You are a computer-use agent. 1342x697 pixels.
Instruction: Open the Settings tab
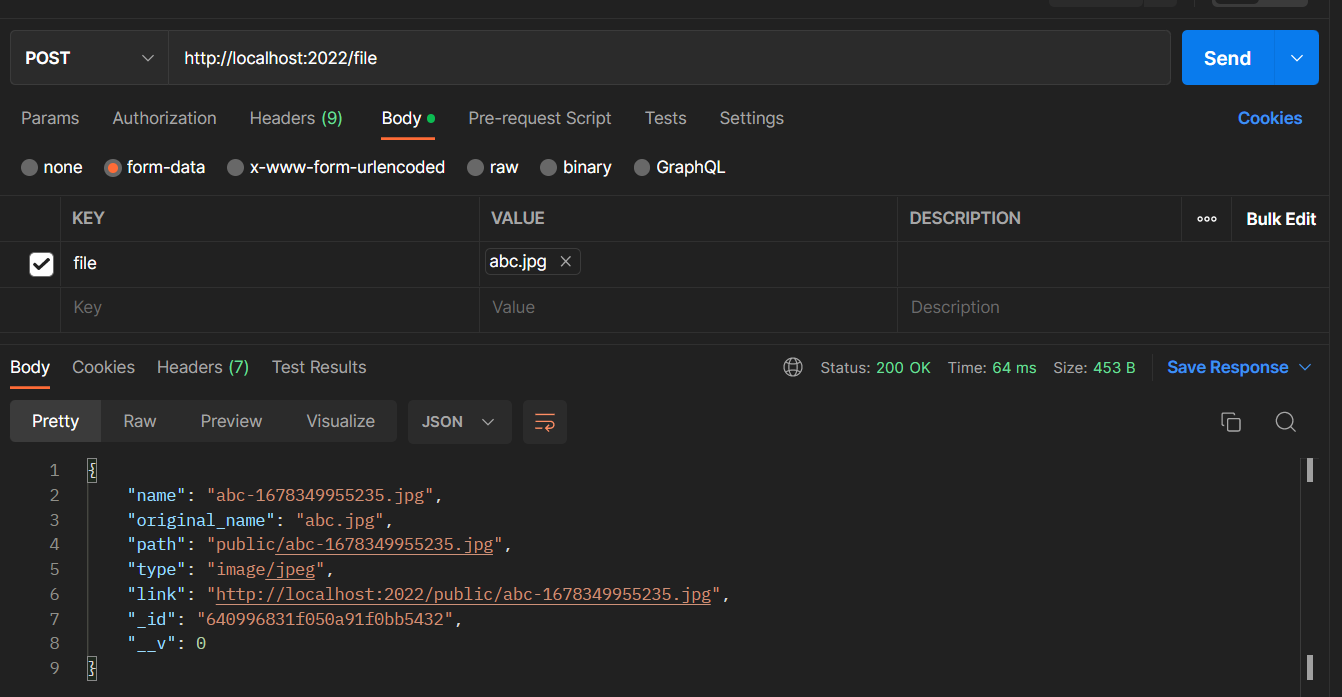752,118
